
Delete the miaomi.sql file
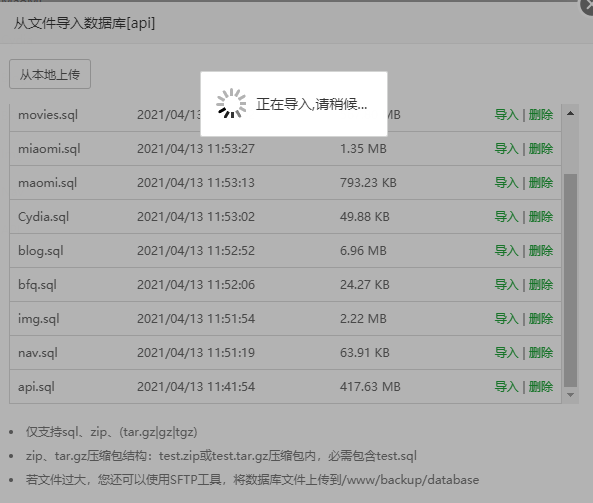[541, 149]
